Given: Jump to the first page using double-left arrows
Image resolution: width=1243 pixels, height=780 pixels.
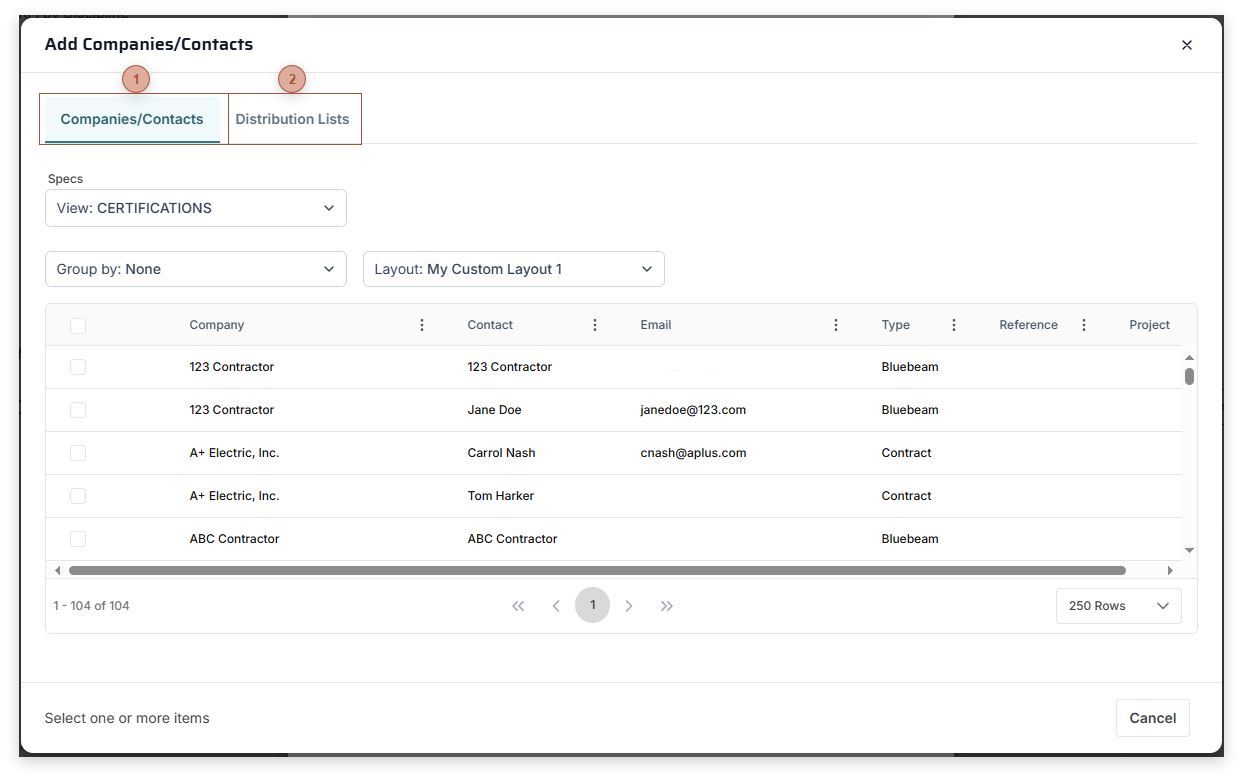Looking at the screenshot, I should [x=518, y=605].
